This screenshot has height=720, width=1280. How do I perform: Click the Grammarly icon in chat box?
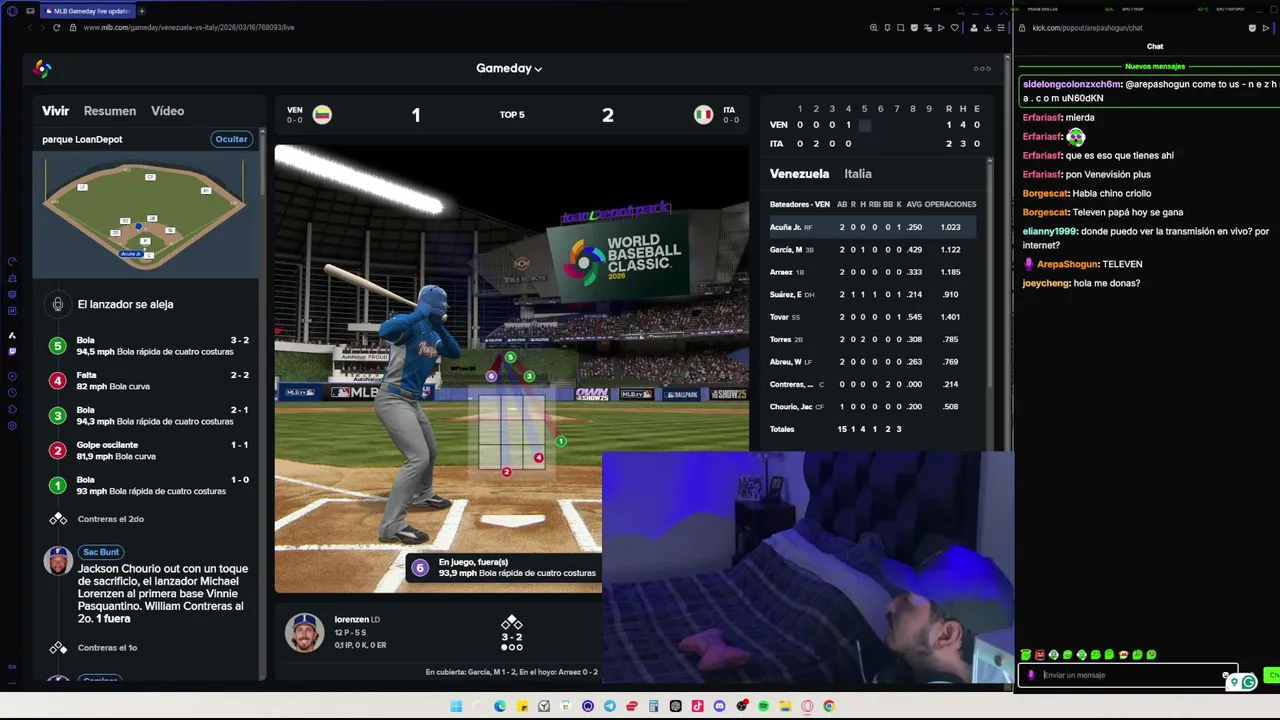(1248, 682)
